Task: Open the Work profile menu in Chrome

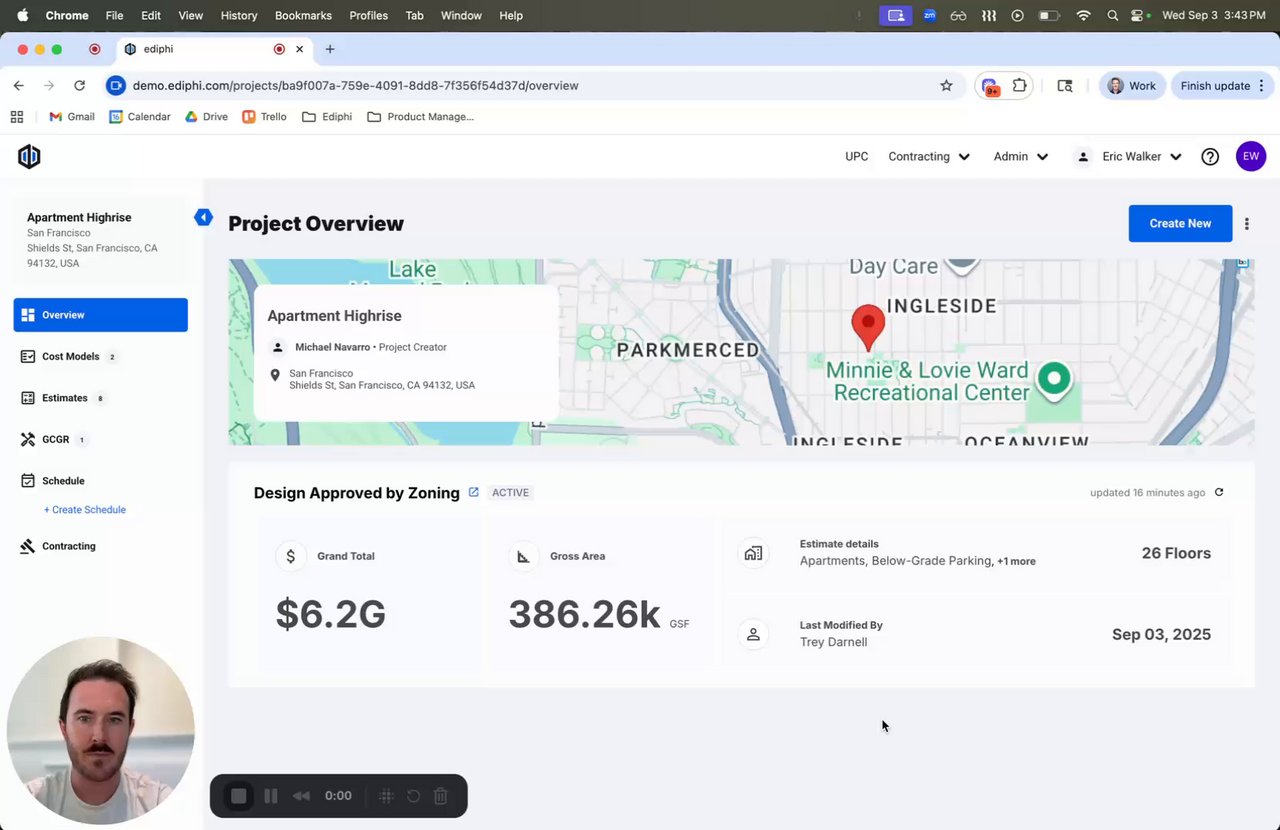Action: pyautogui.click(x=1131, y=86)
